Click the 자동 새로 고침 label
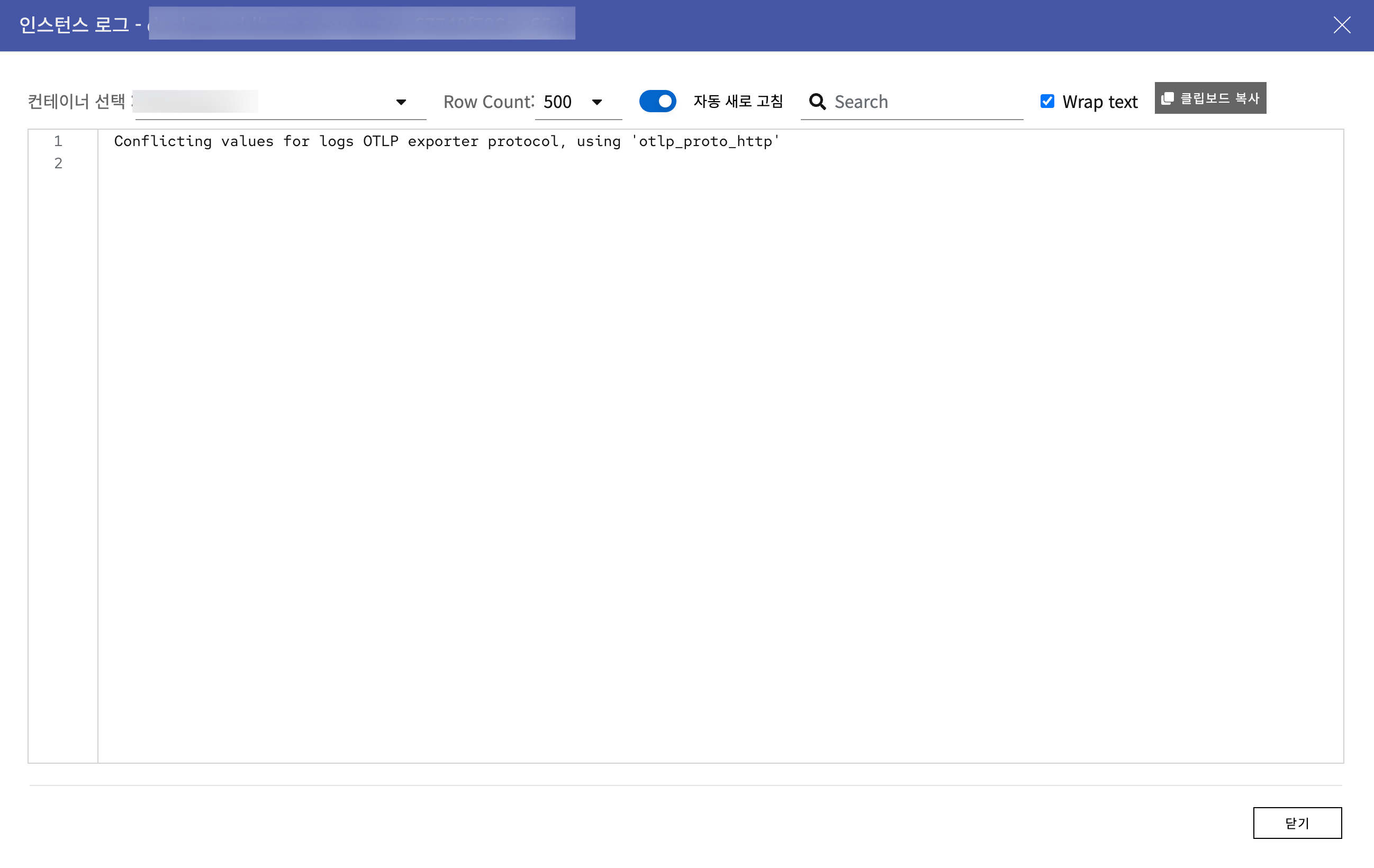Screen dimensions: 1374x868 [738, 102]
